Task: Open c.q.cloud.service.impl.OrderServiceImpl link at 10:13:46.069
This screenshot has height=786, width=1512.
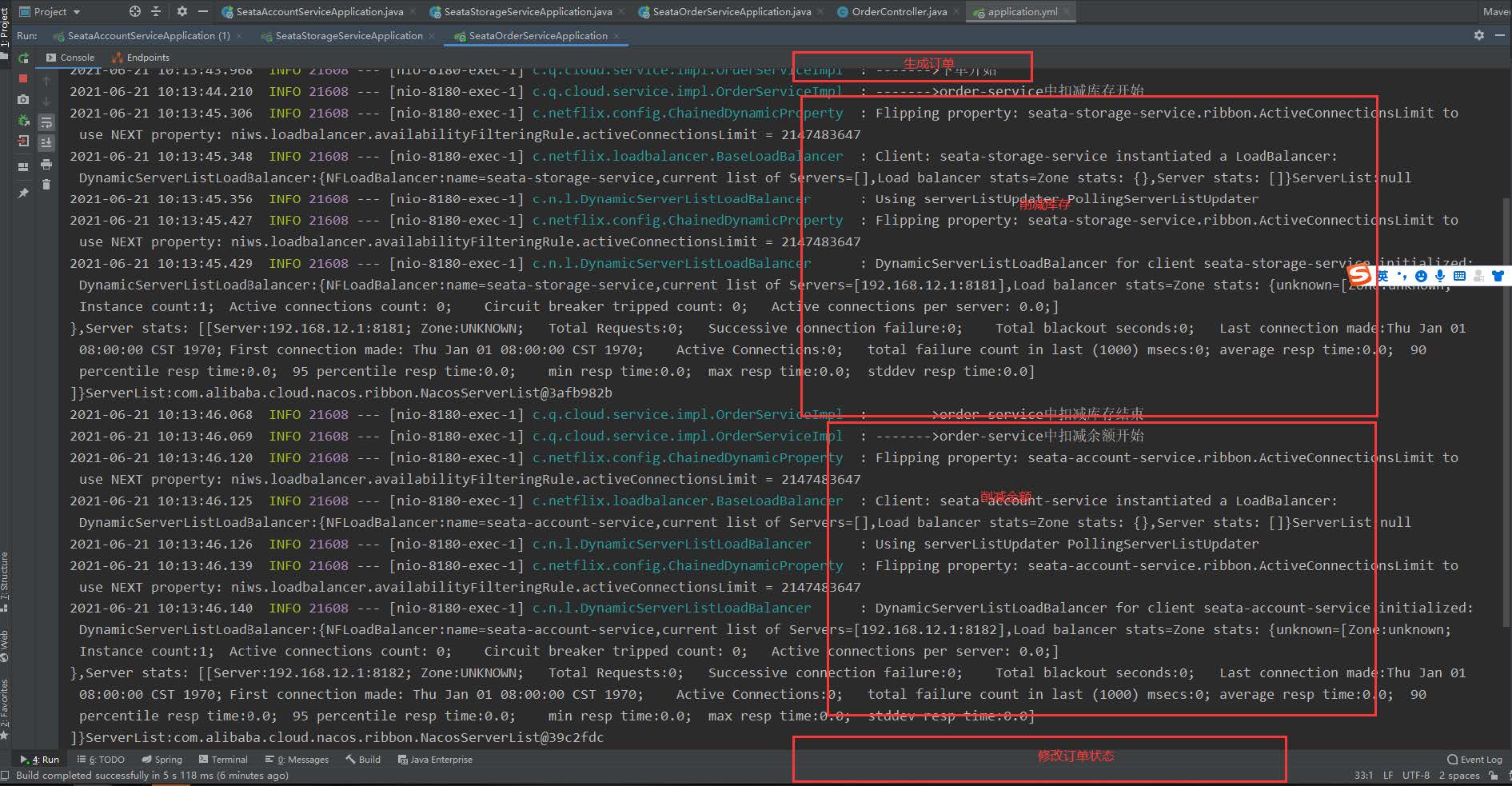Action: [688, 436]
